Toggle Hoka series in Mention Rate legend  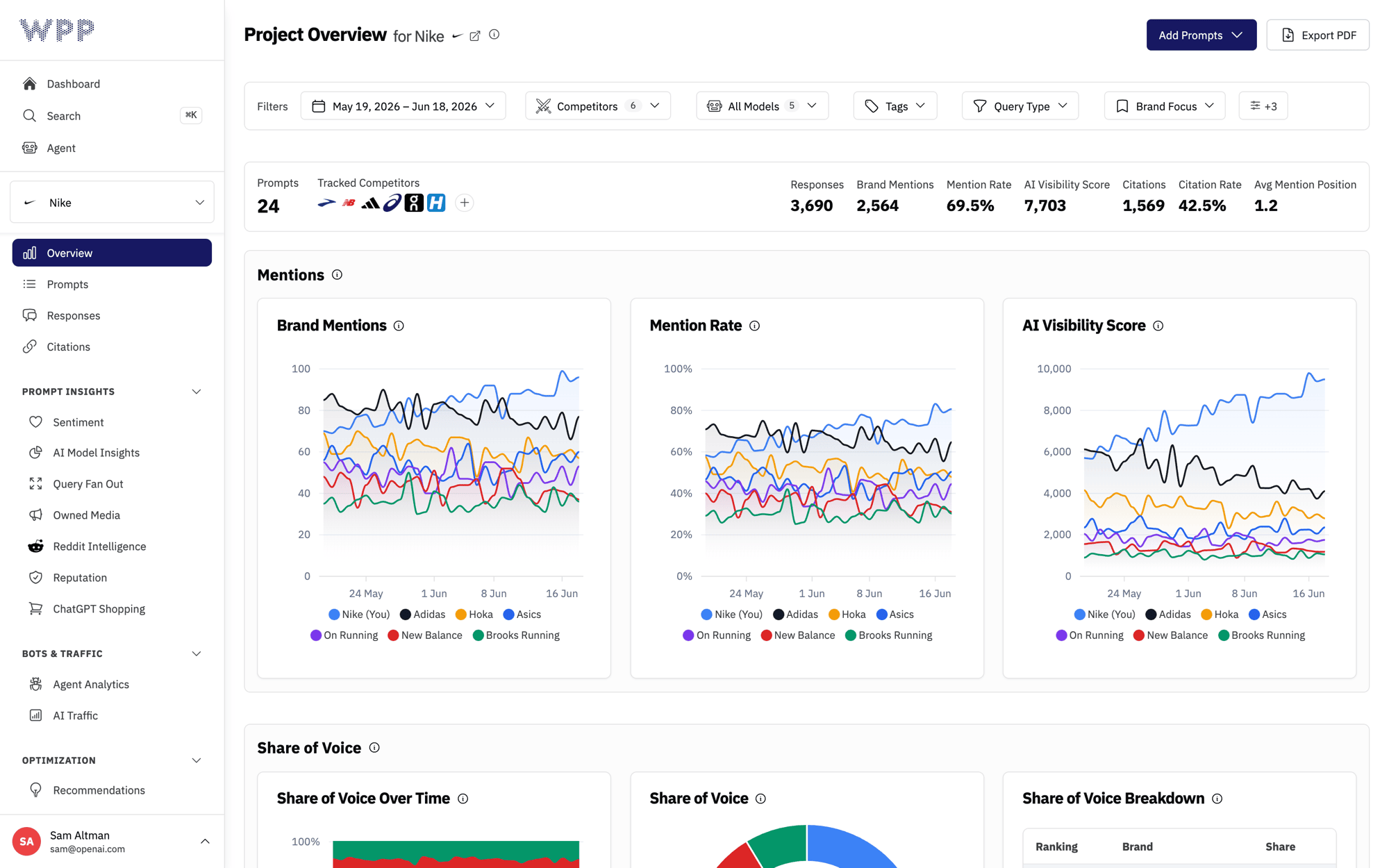tap(847, 615)
